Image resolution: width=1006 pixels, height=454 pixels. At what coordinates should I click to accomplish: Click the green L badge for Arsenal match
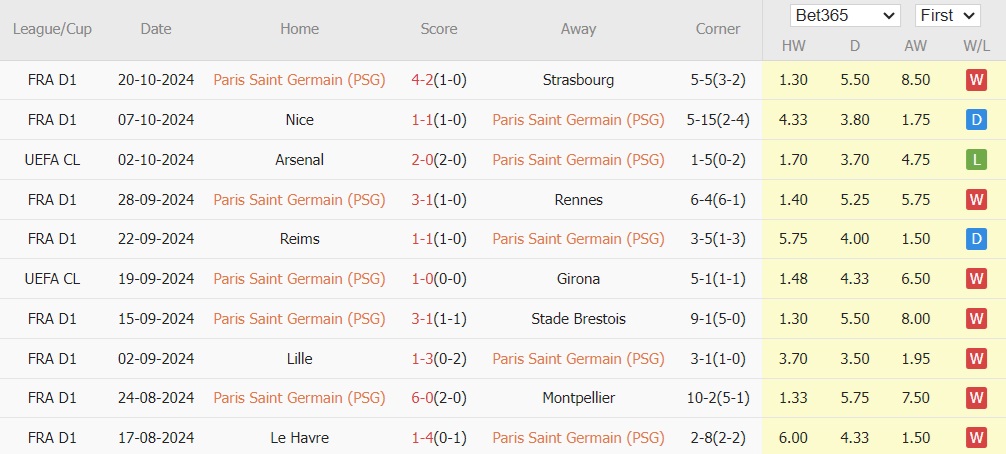[976, 160]
